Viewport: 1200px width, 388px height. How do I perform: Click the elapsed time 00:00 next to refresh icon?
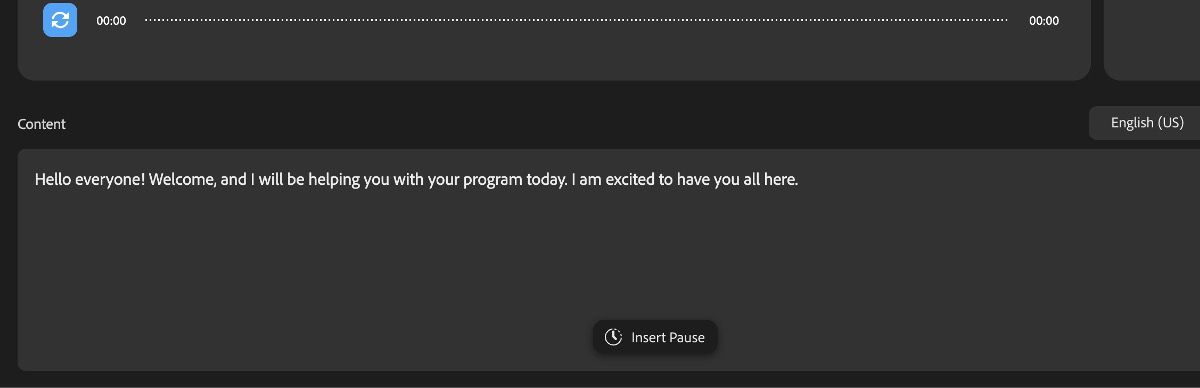111,21
